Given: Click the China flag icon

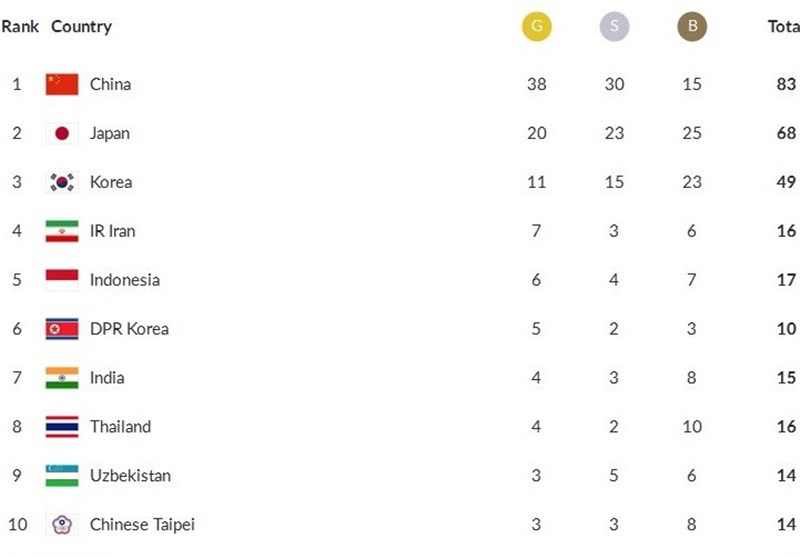Looking at the screenshot, I should tap(62, 84).
